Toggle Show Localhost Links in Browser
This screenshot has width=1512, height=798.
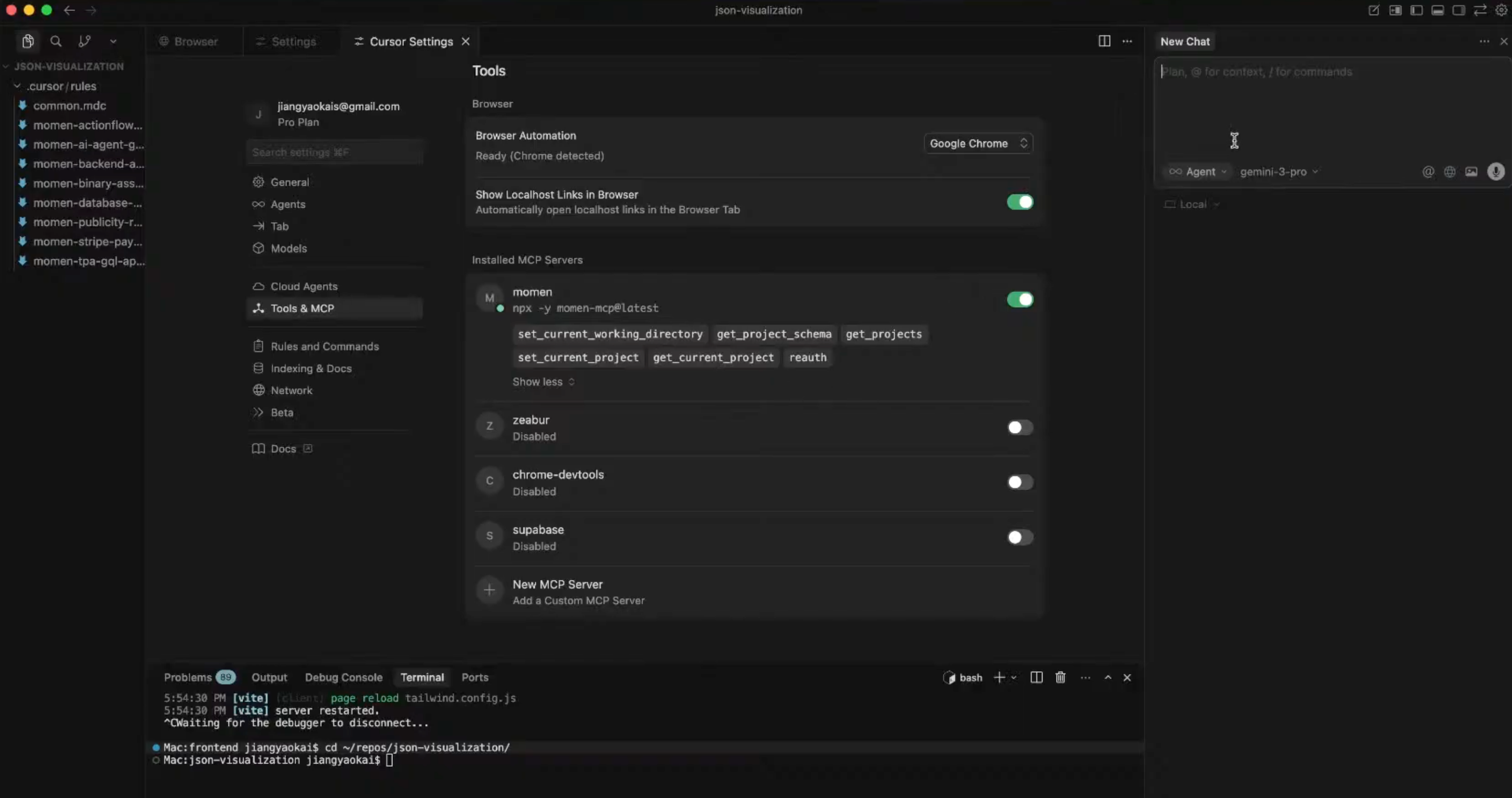[x=1019, y=202]
